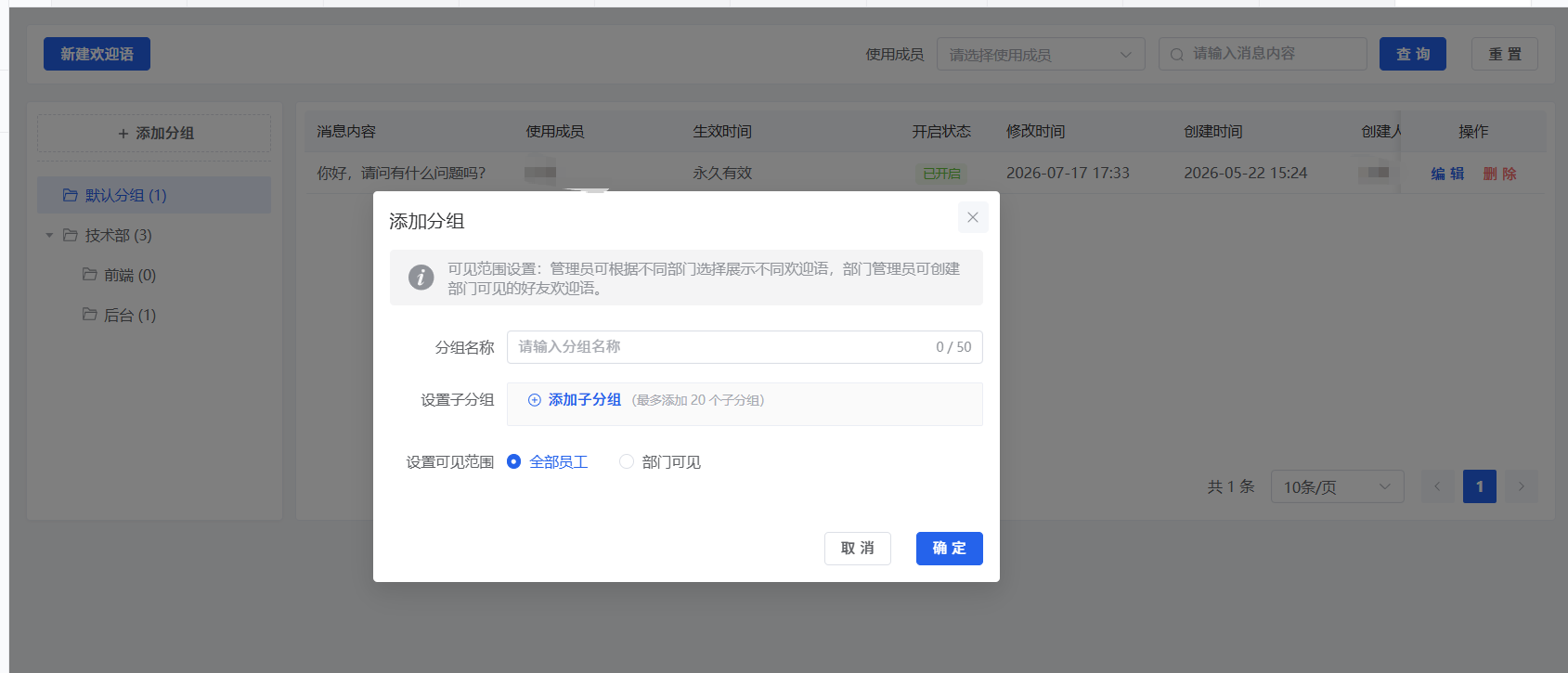The width and height of the screenshot is (1568, 673).
Task: Confirm with the 确定 button
Action: click(950, 549)
